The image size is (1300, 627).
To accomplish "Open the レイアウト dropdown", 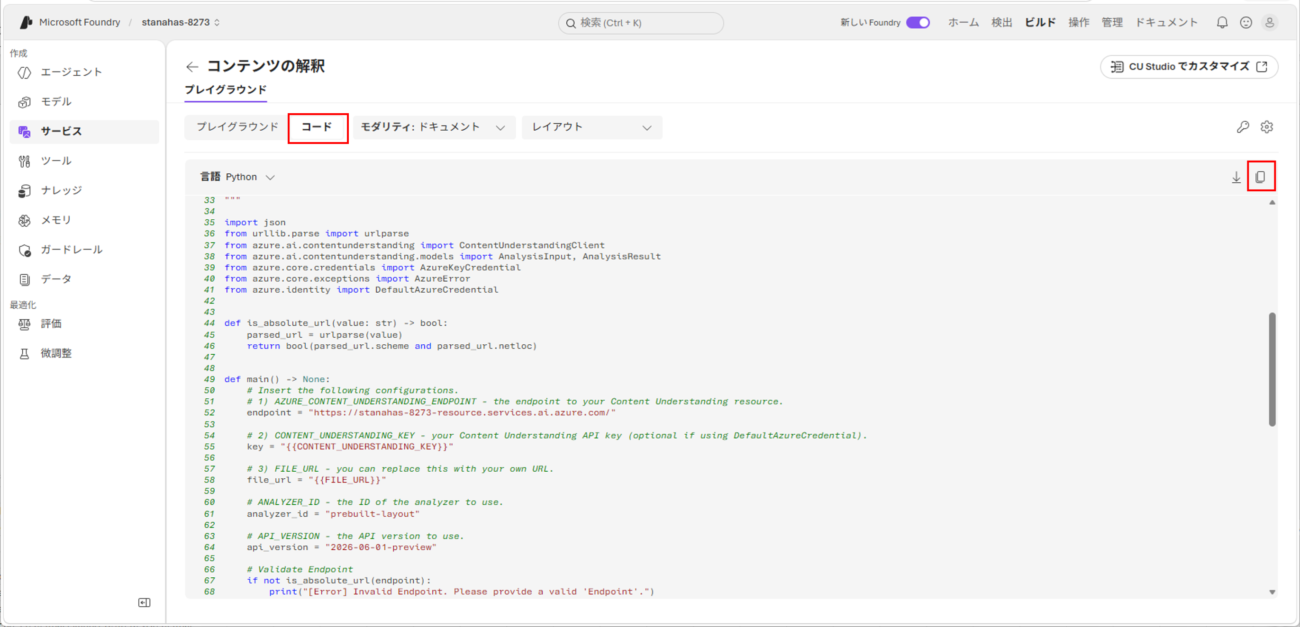I will (x=592, y=127).
